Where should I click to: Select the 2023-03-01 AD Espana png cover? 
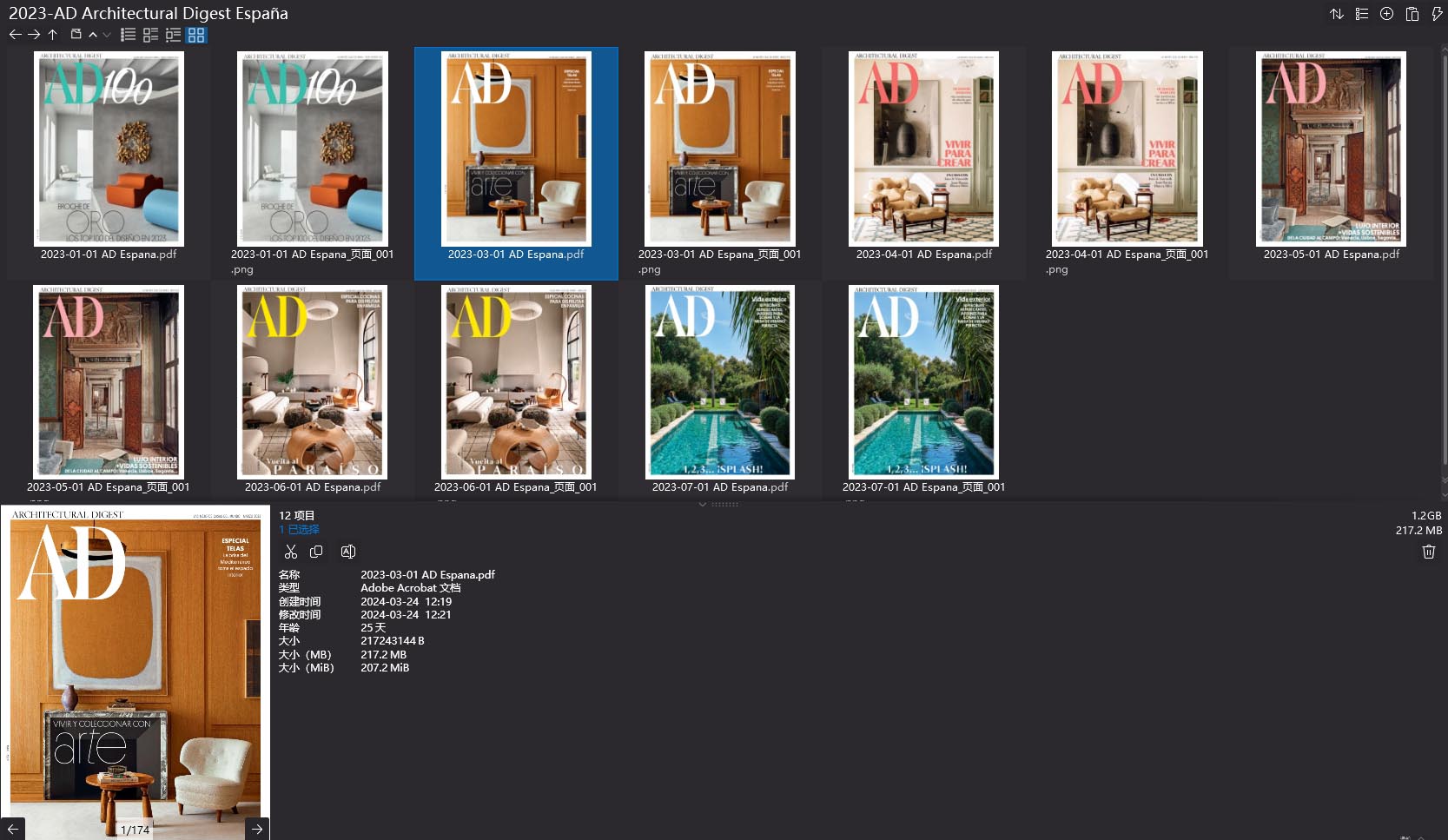coord(719,149)
